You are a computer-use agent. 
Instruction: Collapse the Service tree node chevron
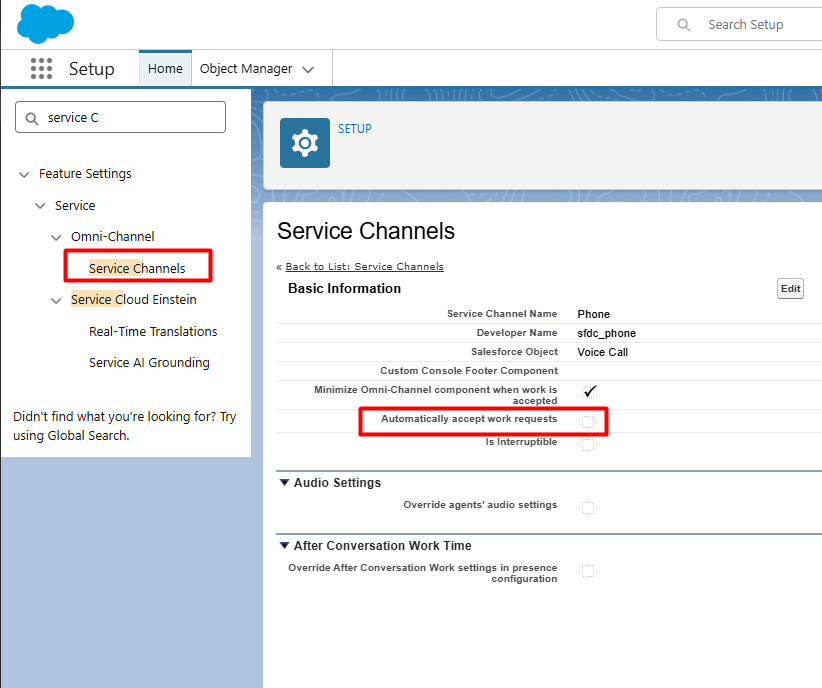(x=40, y=206)
